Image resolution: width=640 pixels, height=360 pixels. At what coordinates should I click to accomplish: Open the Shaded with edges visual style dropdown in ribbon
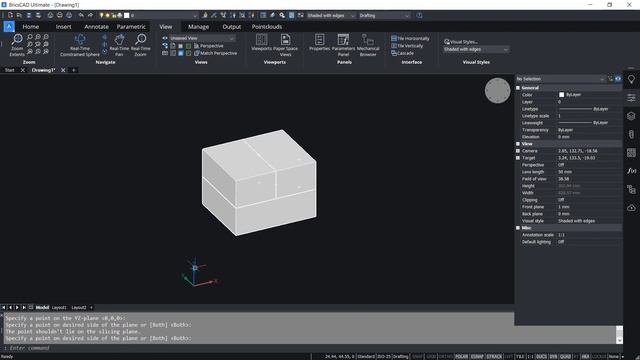476,49
